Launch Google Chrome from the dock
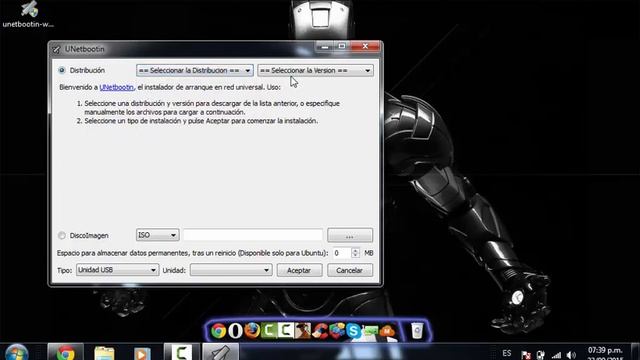Viewport: 640px width, 360px height. coord(218,331)
